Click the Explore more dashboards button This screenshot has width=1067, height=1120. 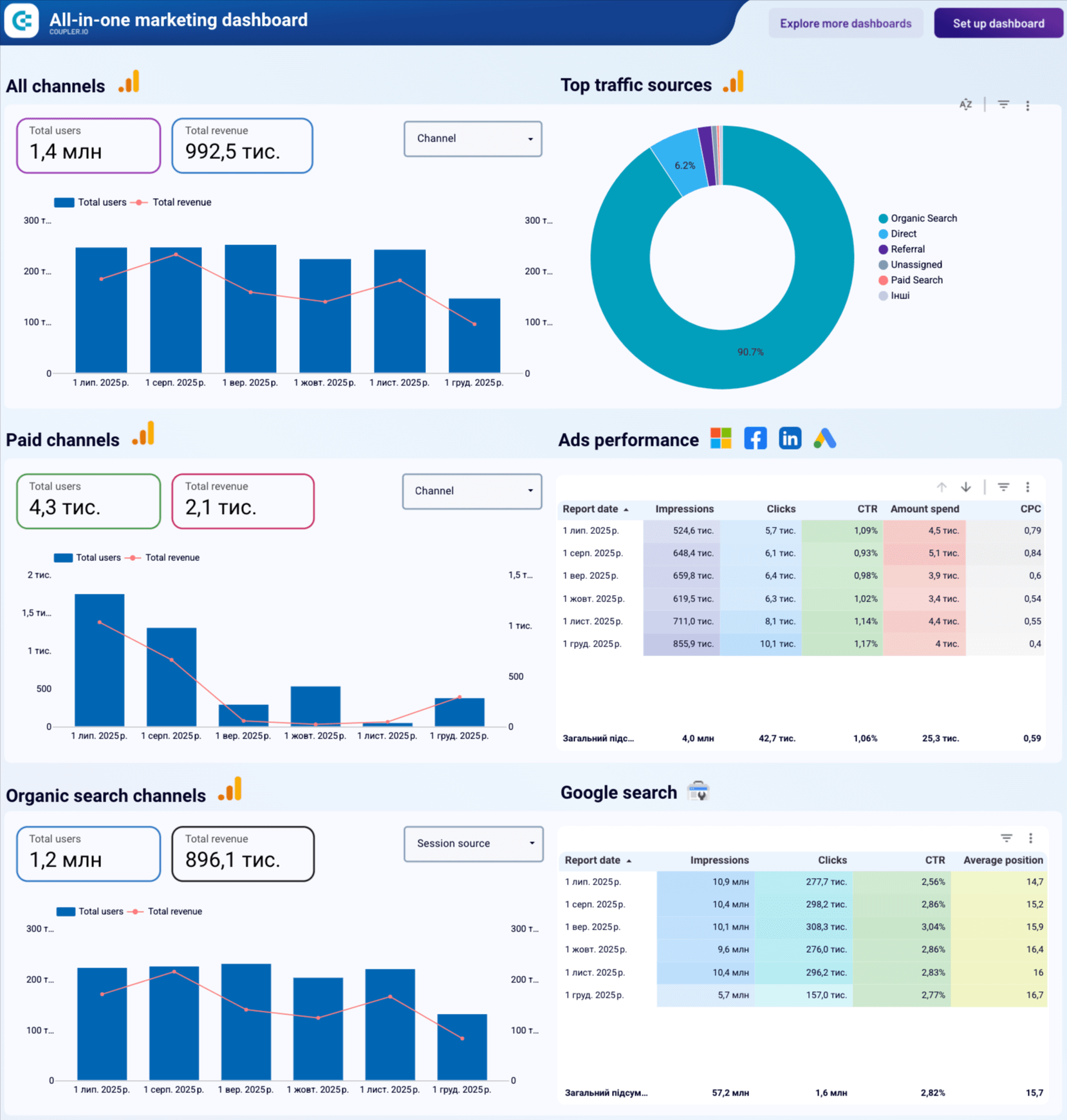845,23
